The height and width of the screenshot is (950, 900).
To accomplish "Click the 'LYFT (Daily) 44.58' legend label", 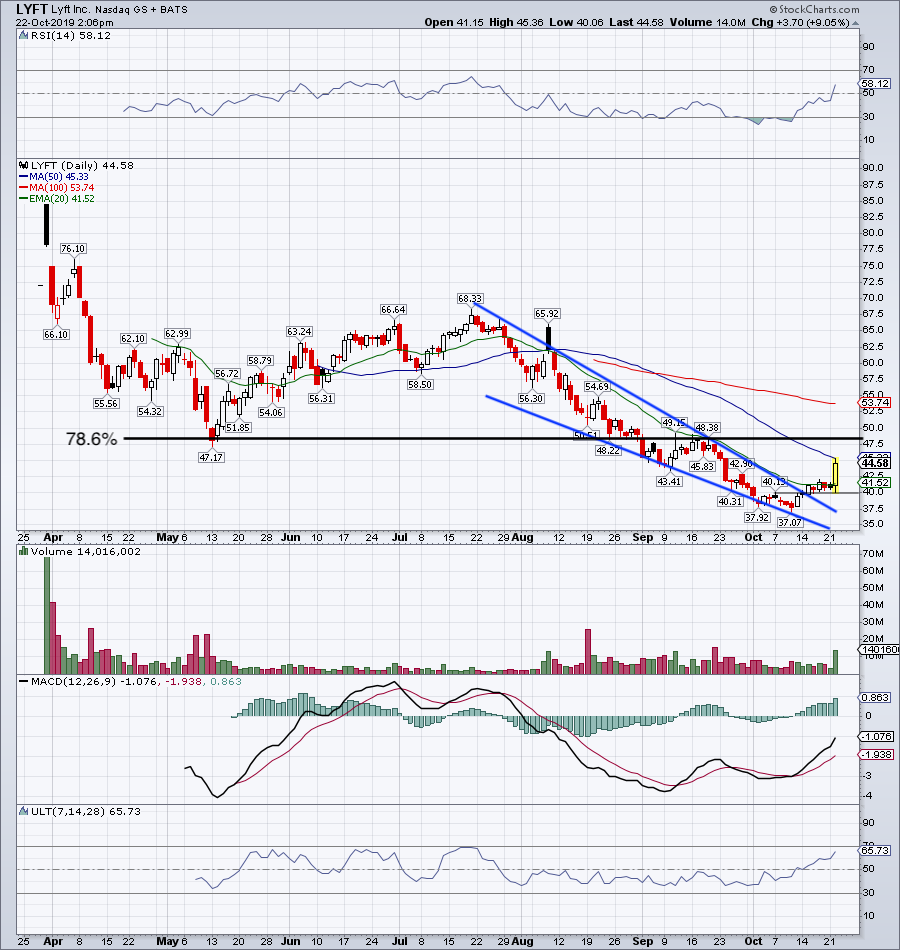I will (82, 165).
